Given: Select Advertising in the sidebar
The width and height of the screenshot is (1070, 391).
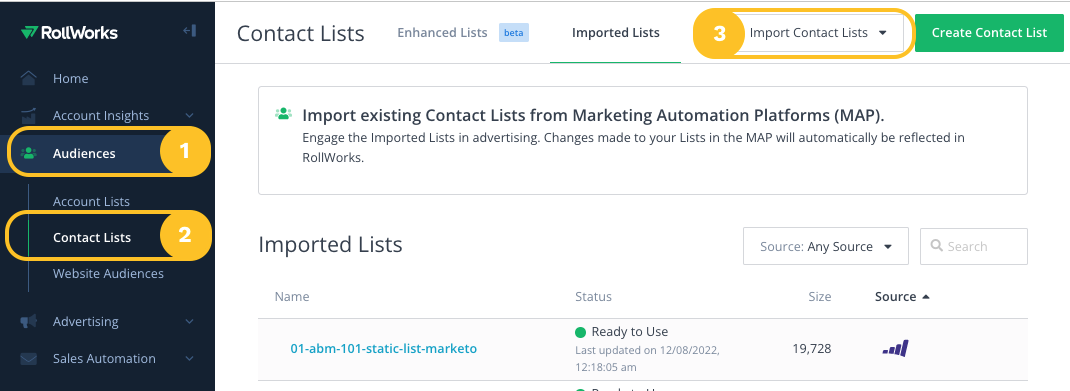Looking at the screenshot, I should point(86,321).
